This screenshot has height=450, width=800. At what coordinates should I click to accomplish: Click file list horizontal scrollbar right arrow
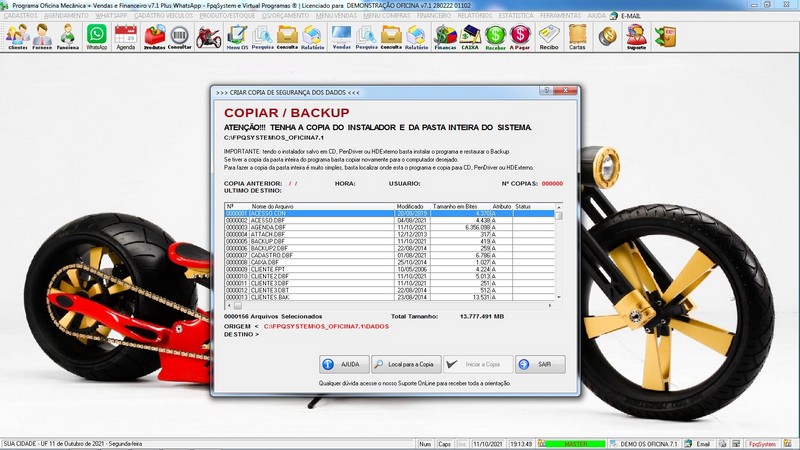[x=550, y=306]
